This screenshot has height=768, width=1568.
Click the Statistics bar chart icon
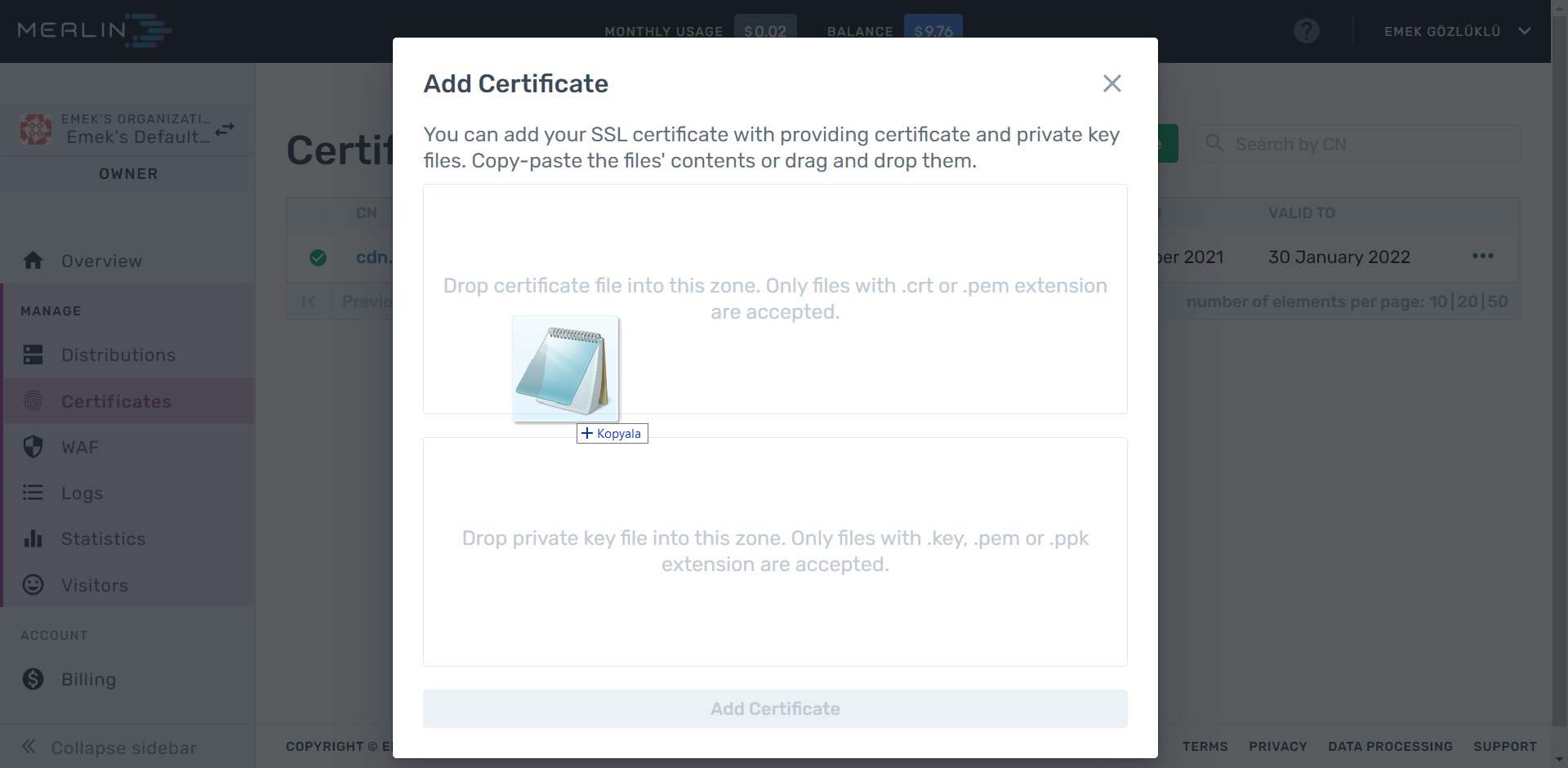(33, 538)
